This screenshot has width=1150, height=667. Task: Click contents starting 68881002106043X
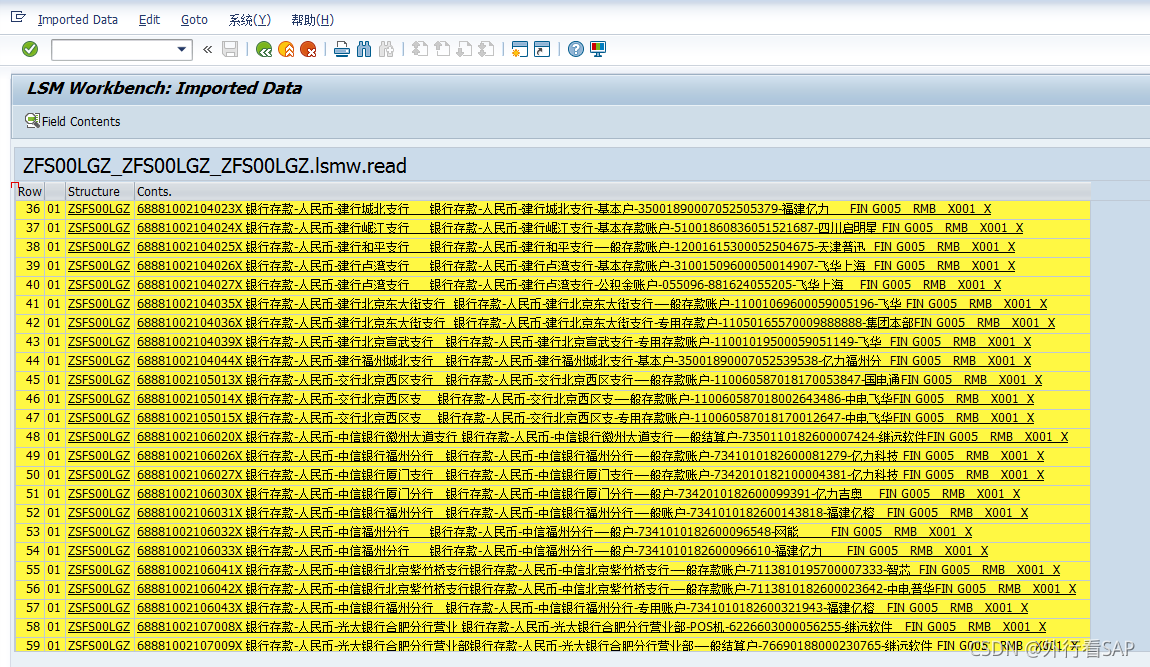[x=583, y=608]
